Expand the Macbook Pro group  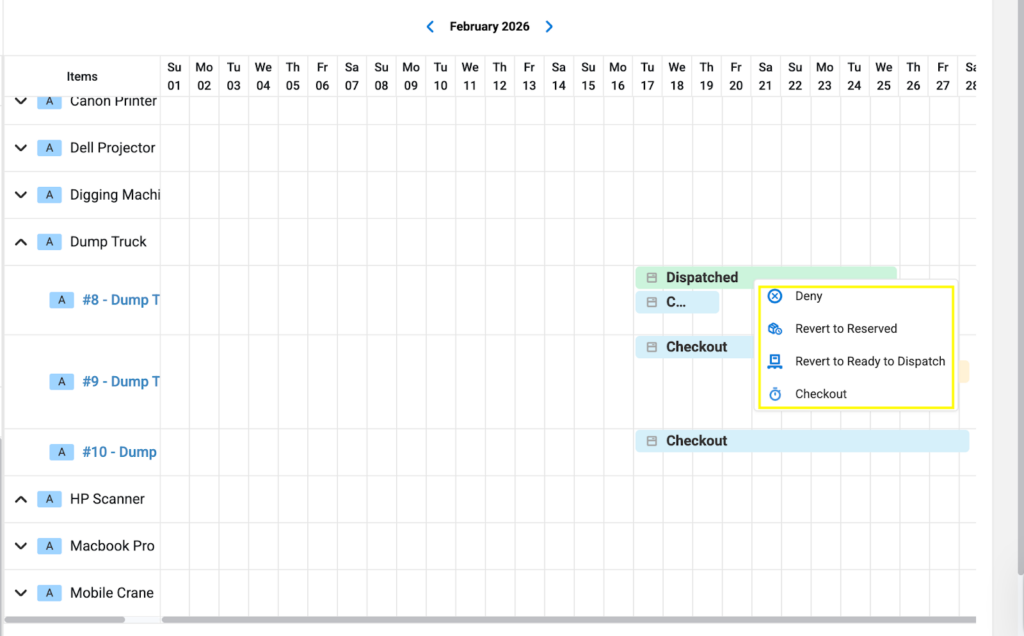click(x=21, y=546)
